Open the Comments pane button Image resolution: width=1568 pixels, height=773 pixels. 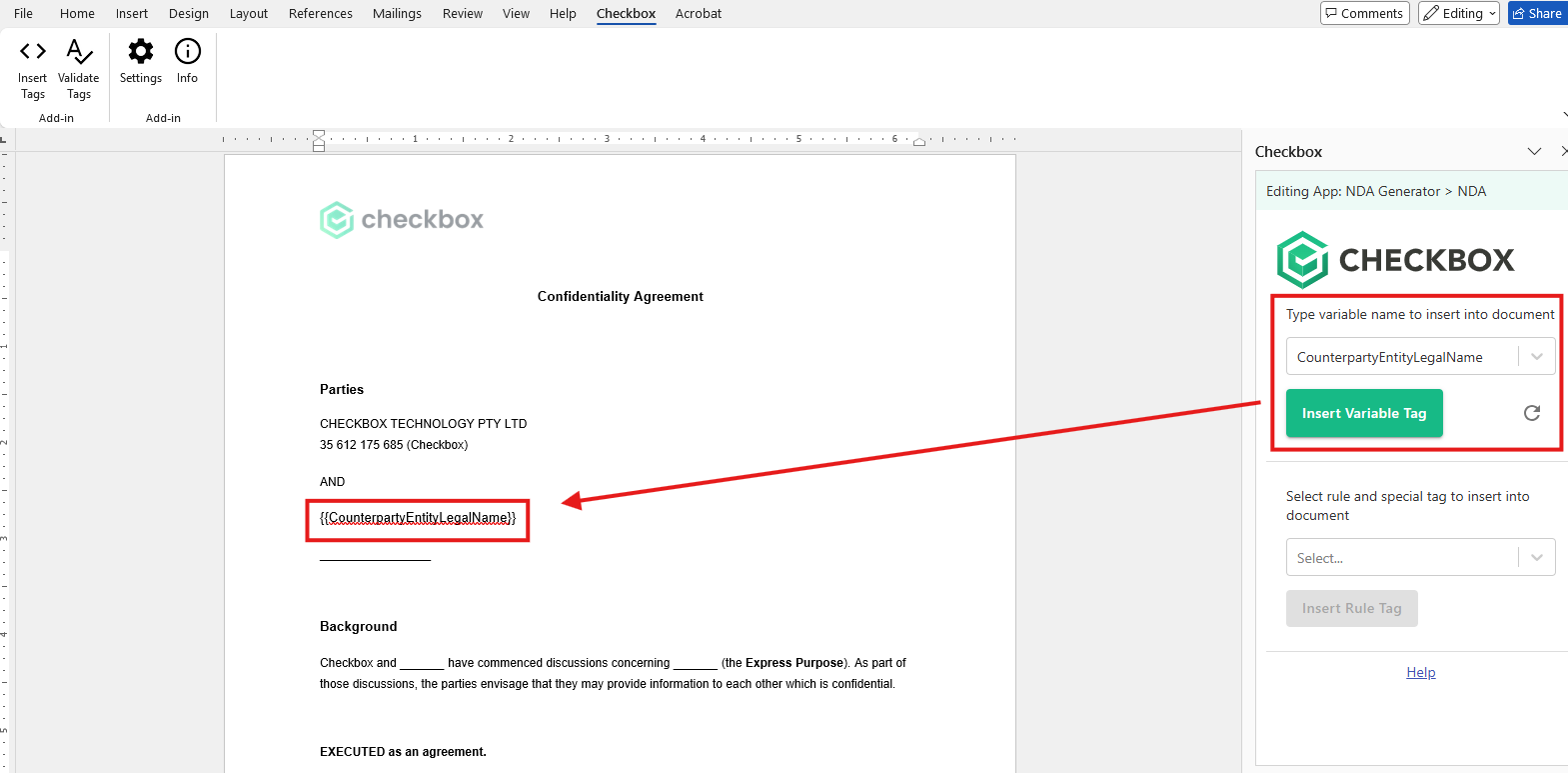[x=1365, y=13]
